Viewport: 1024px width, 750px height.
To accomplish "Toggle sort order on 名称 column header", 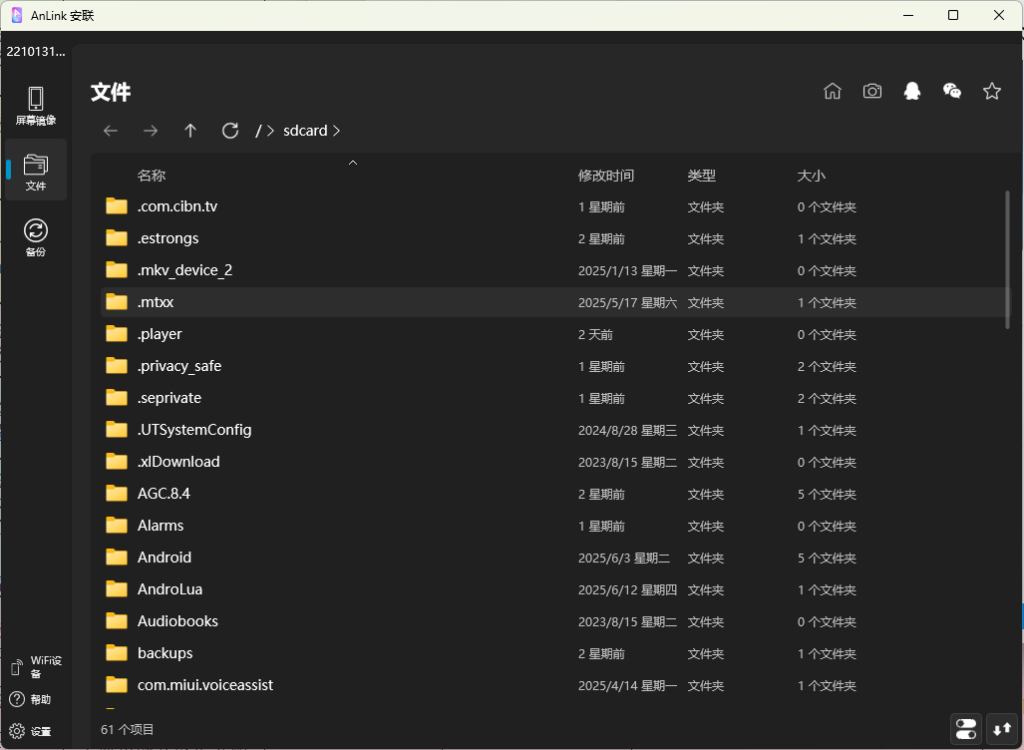I will (151, 175).
